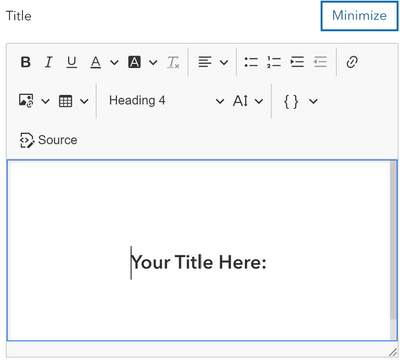Click the table icon
The width and height of the screenshot is (400, 364).
tap(65, 101)
